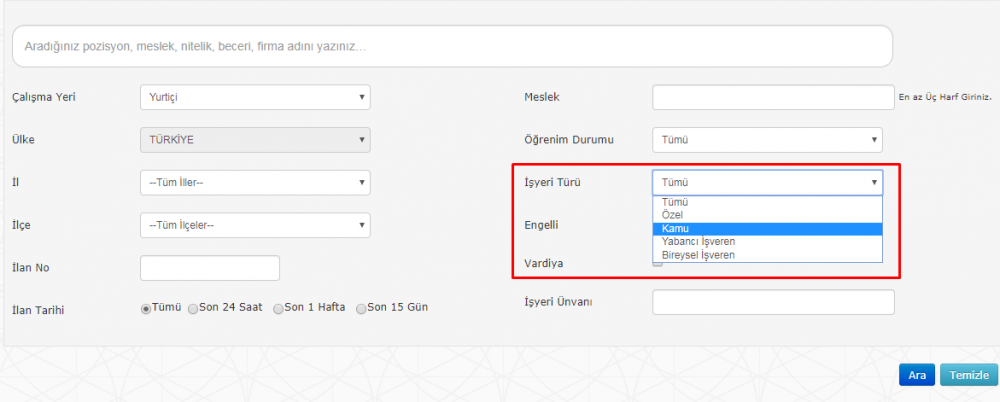Choose the Son 1 Hafta radio option
The image size is (1000, 402).
click(x=279, y=308)
